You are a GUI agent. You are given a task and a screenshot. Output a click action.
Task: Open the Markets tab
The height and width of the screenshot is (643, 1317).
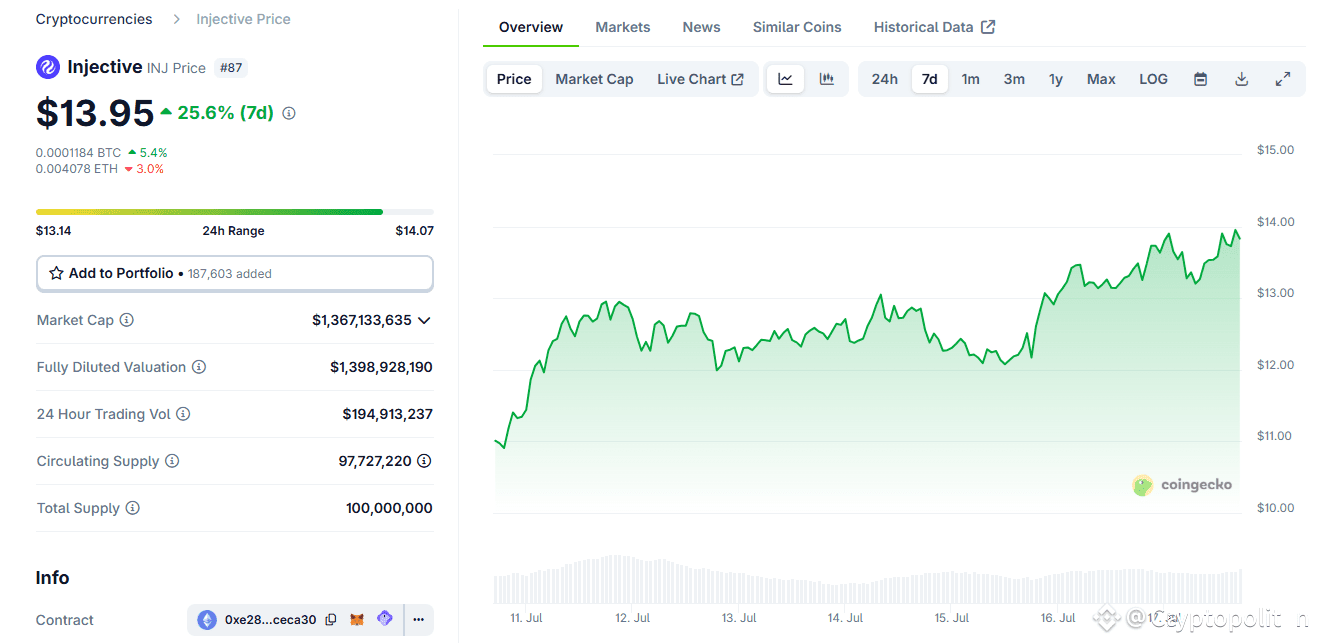tap(623, 27)
